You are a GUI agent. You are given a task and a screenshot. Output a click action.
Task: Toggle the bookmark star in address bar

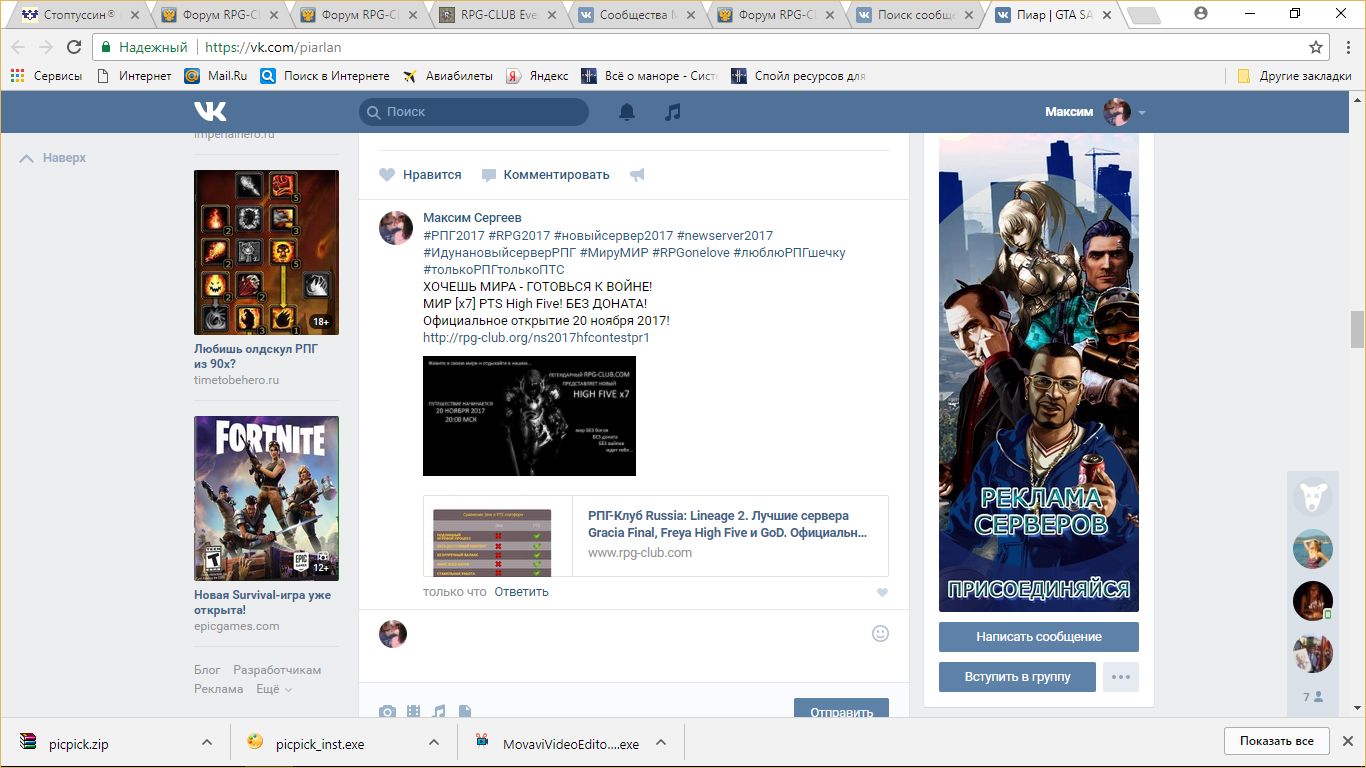point(1316,47)
